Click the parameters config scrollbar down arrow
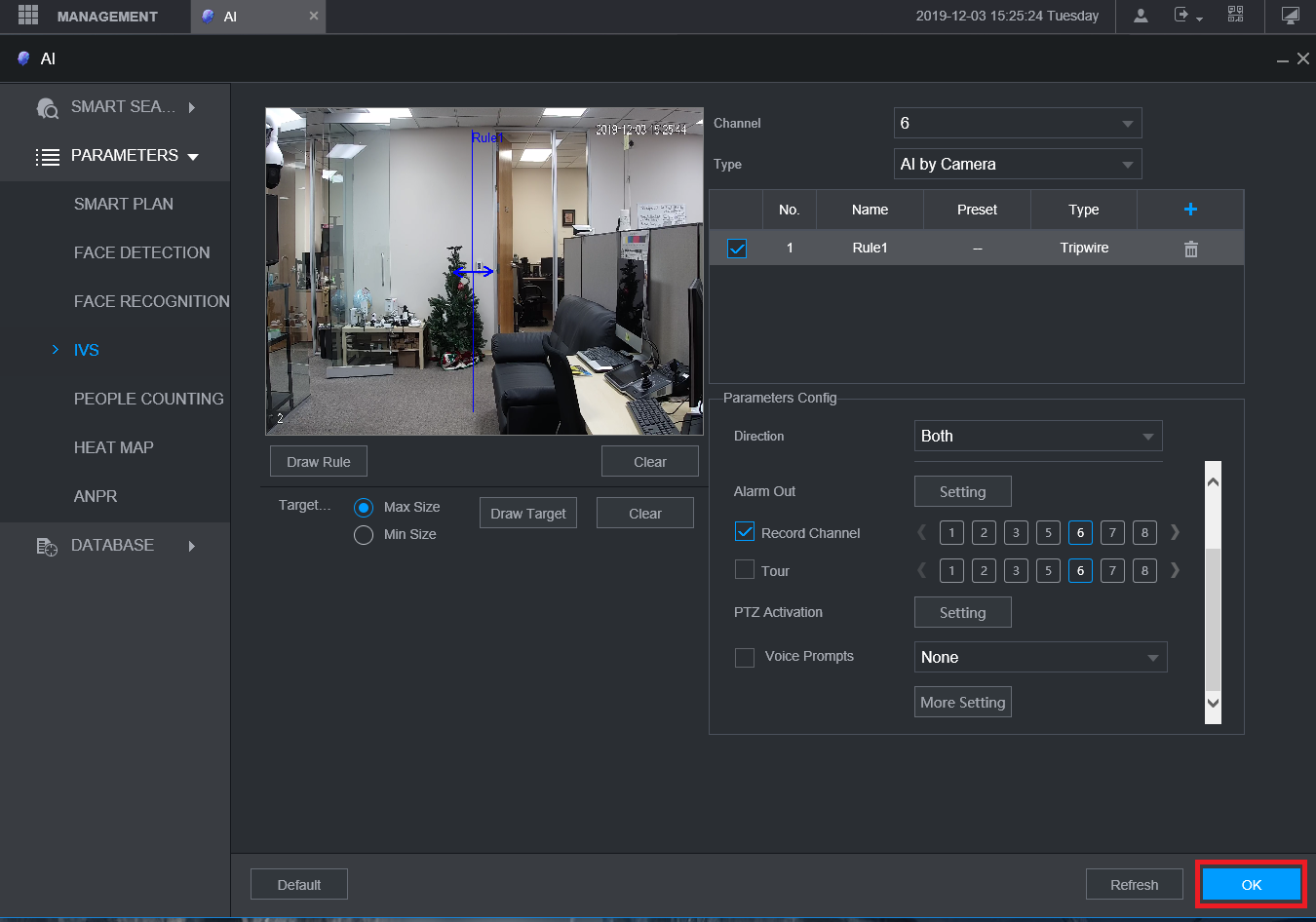 pyautogui.click(x=1213, y=703)
